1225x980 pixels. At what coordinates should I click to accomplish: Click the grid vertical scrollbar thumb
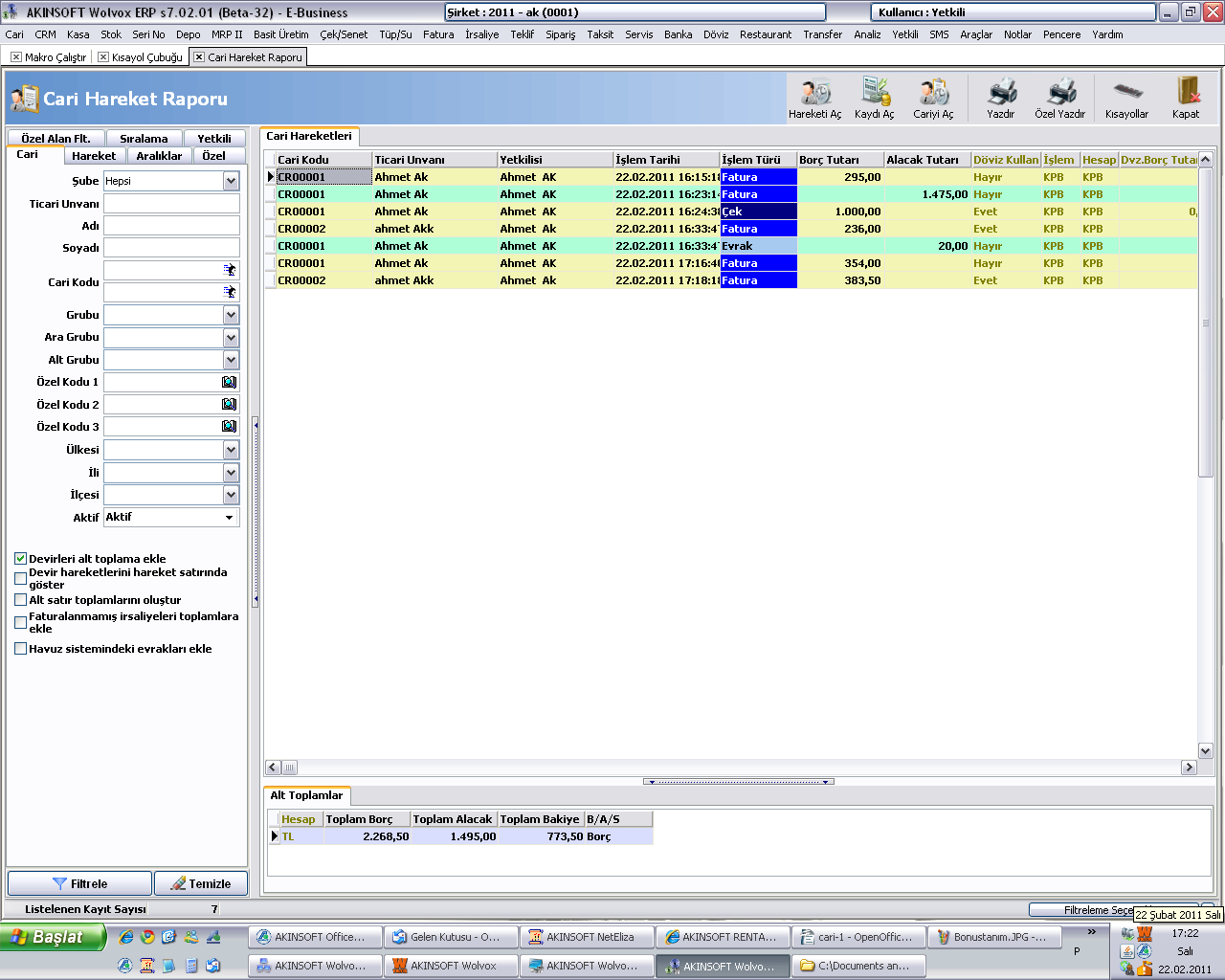coord(1206,323)
